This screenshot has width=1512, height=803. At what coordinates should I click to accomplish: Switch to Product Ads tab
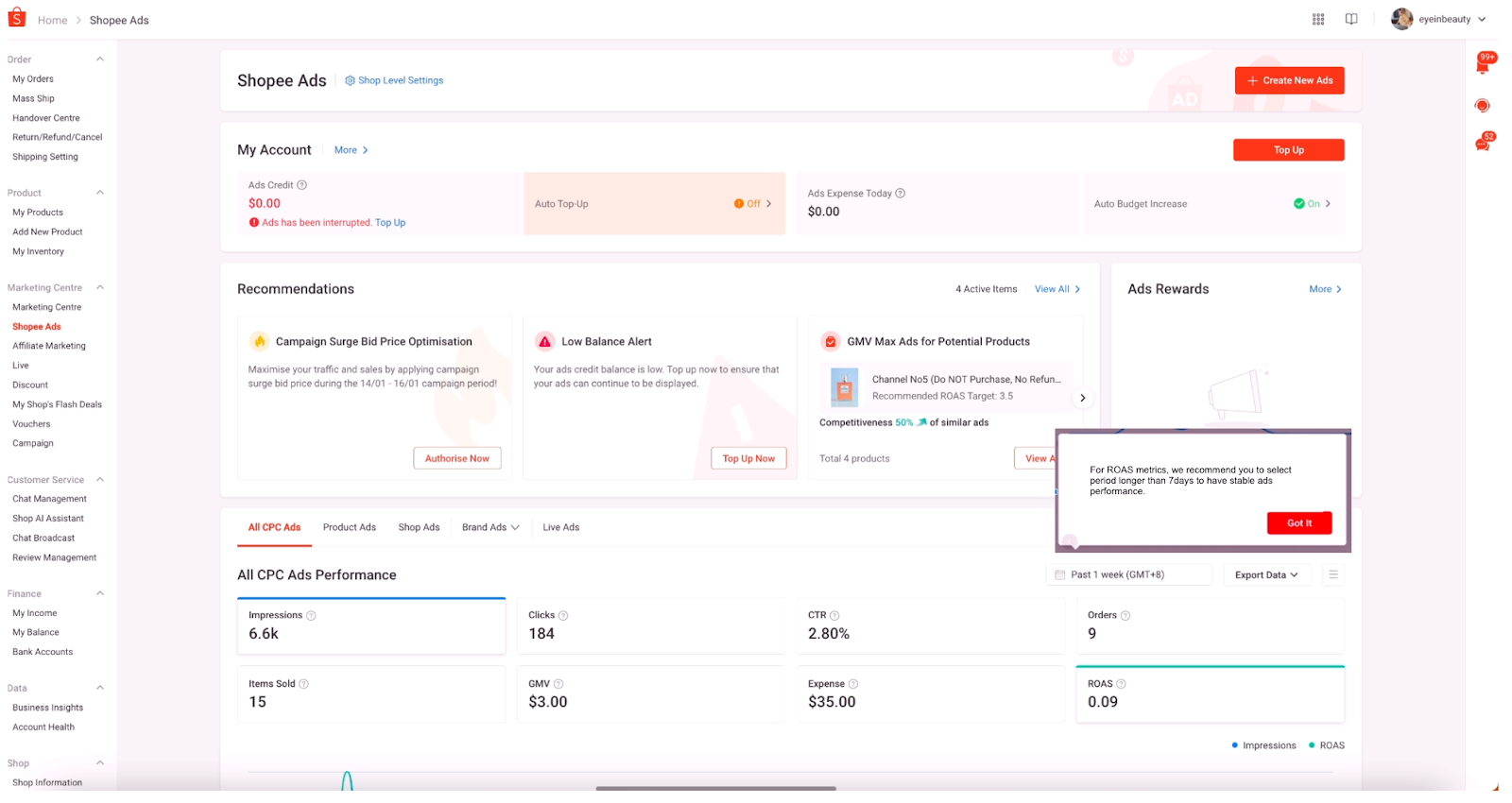click(350, 527)
